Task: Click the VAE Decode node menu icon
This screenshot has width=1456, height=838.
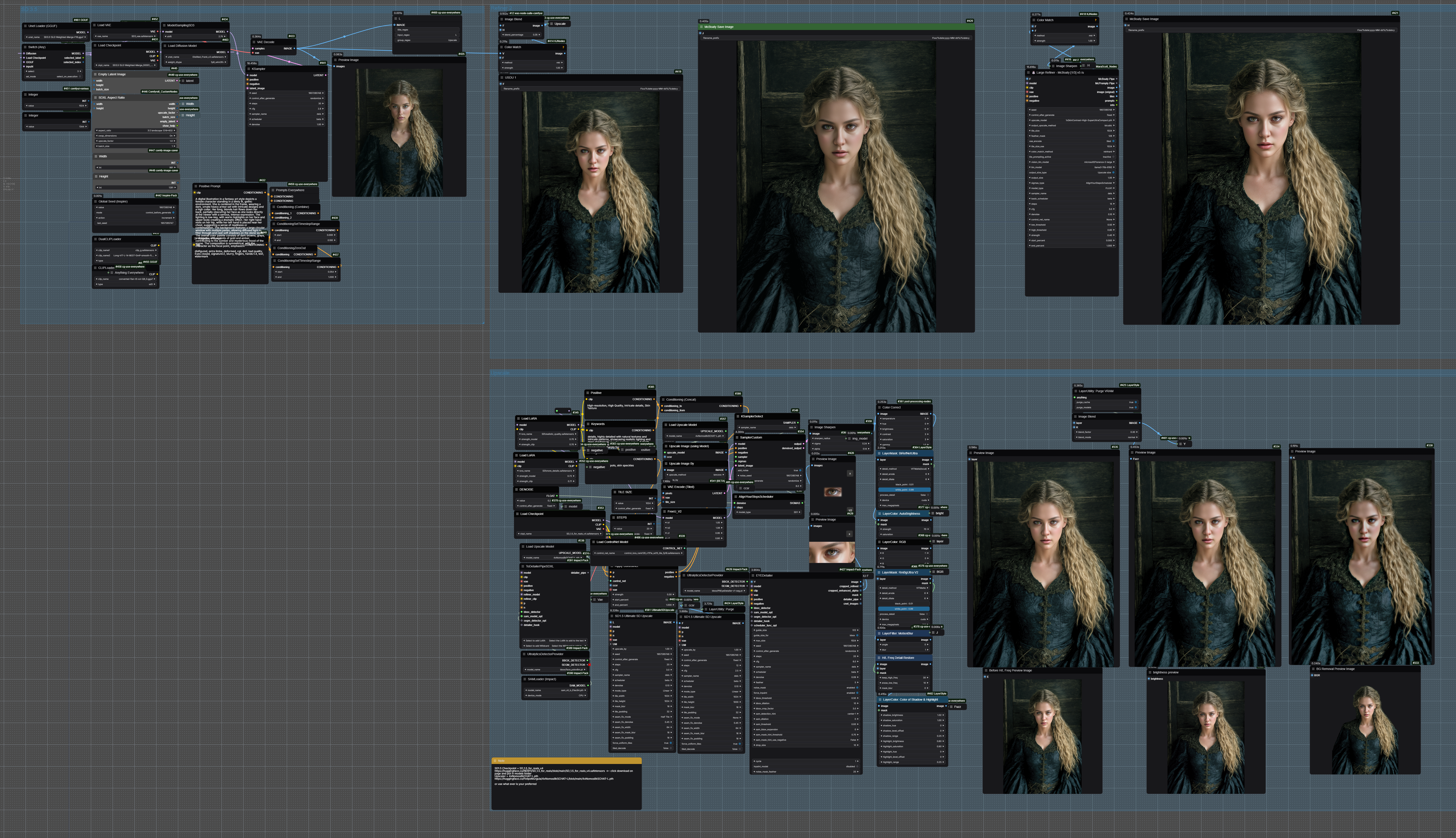Action: click(x=254, y=42)
